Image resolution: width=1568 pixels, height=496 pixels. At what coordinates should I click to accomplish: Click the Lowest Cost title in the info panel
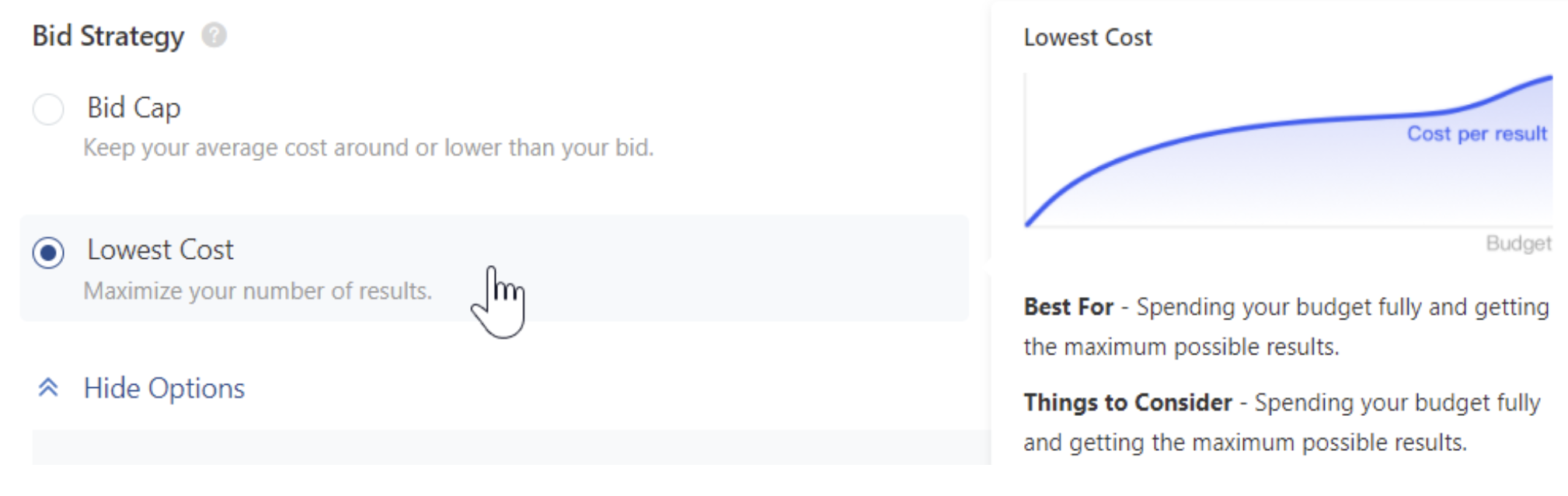1087,37
